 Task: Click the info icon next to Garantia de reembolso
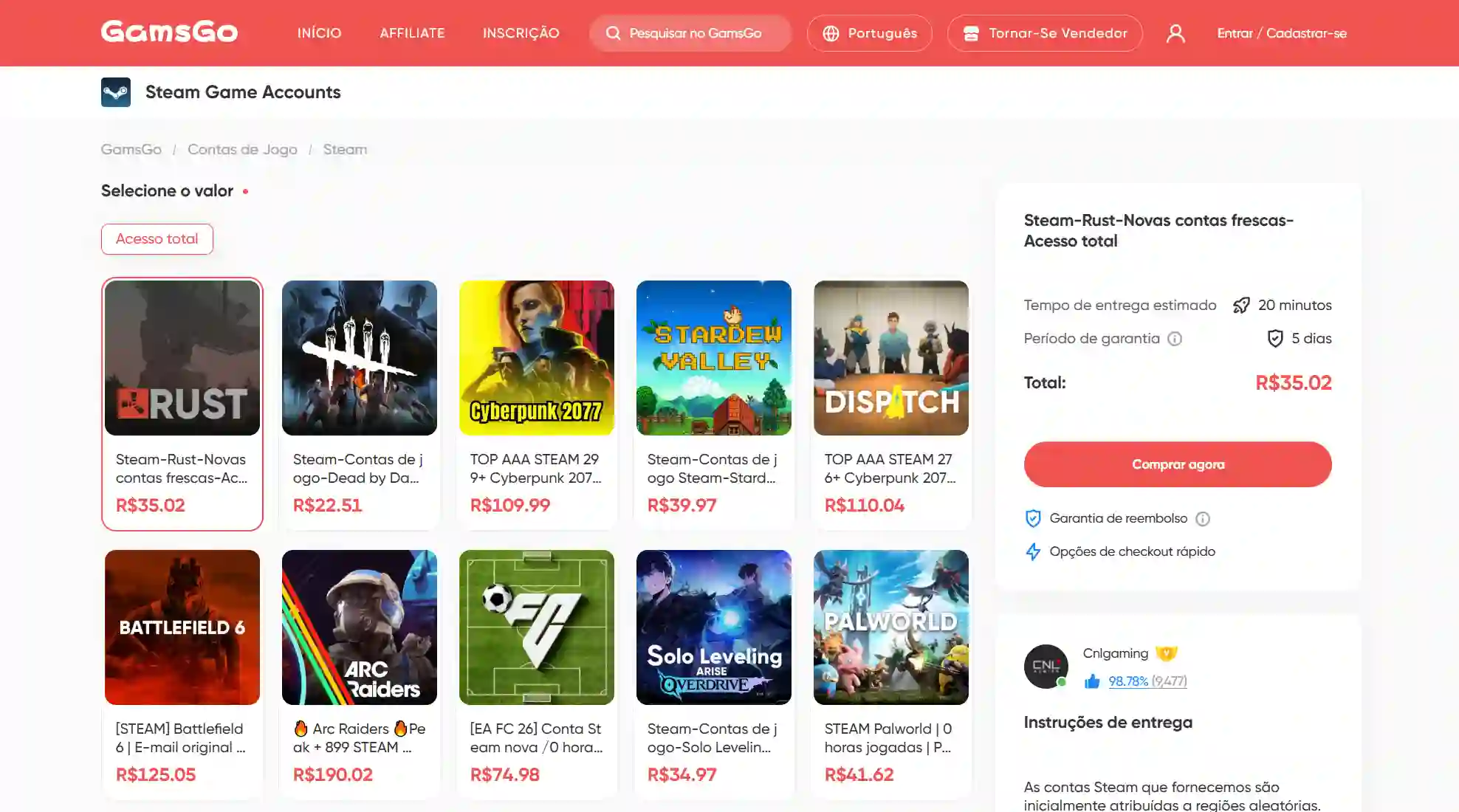point(1203,519)
